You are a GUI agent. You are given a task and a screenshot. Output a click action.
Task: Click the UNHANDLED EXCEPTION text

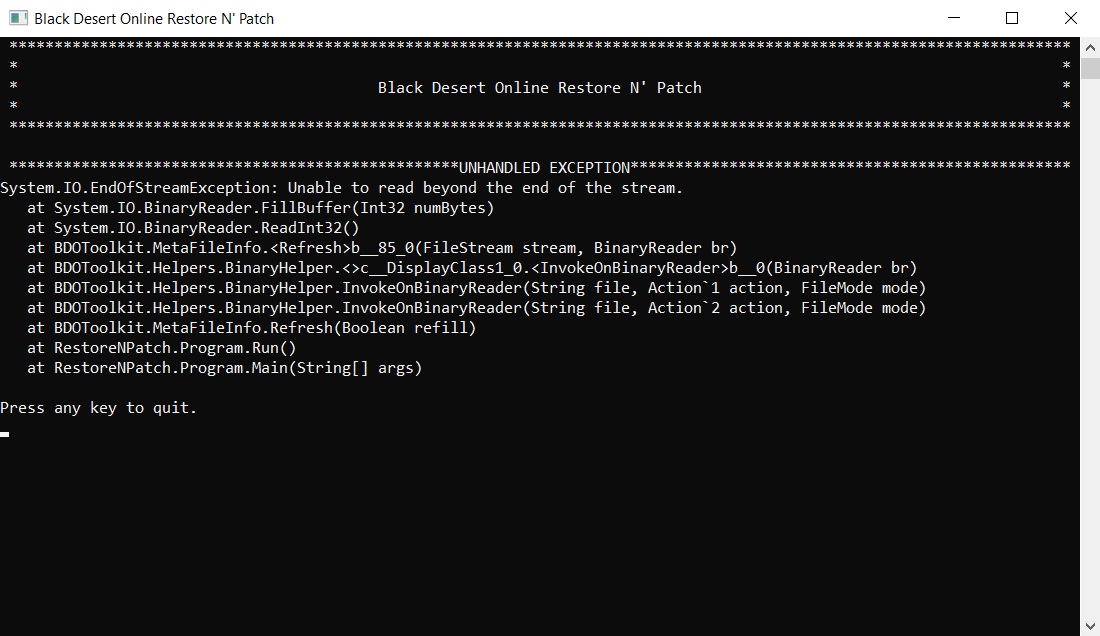click(545, 168)
